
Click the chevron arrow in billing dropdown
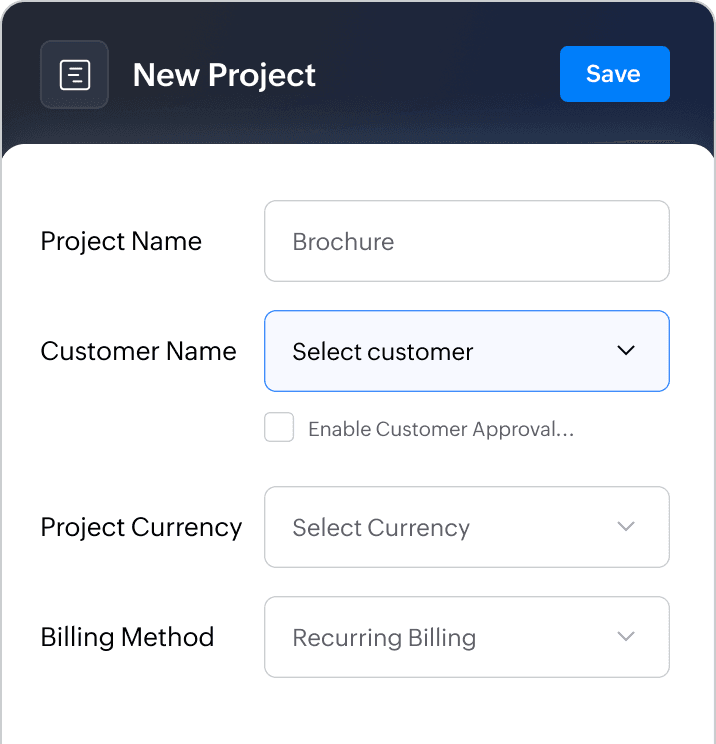626,637
